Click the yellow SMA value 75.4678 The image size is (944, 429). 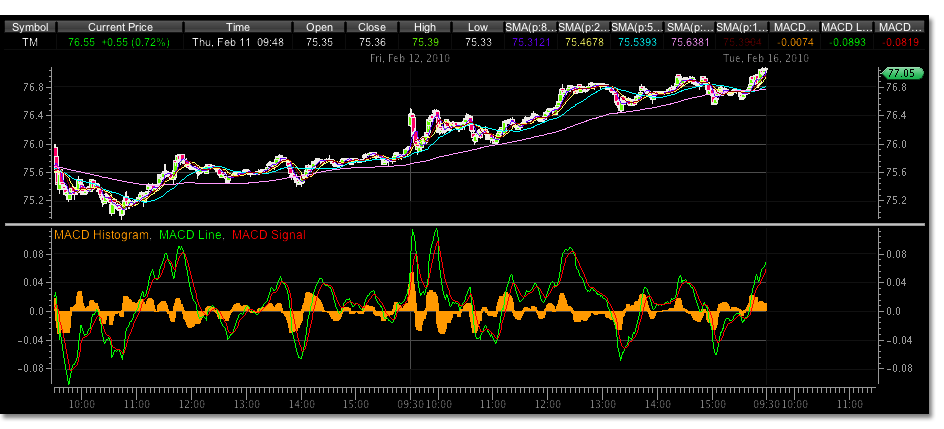(x=583, y=44)
